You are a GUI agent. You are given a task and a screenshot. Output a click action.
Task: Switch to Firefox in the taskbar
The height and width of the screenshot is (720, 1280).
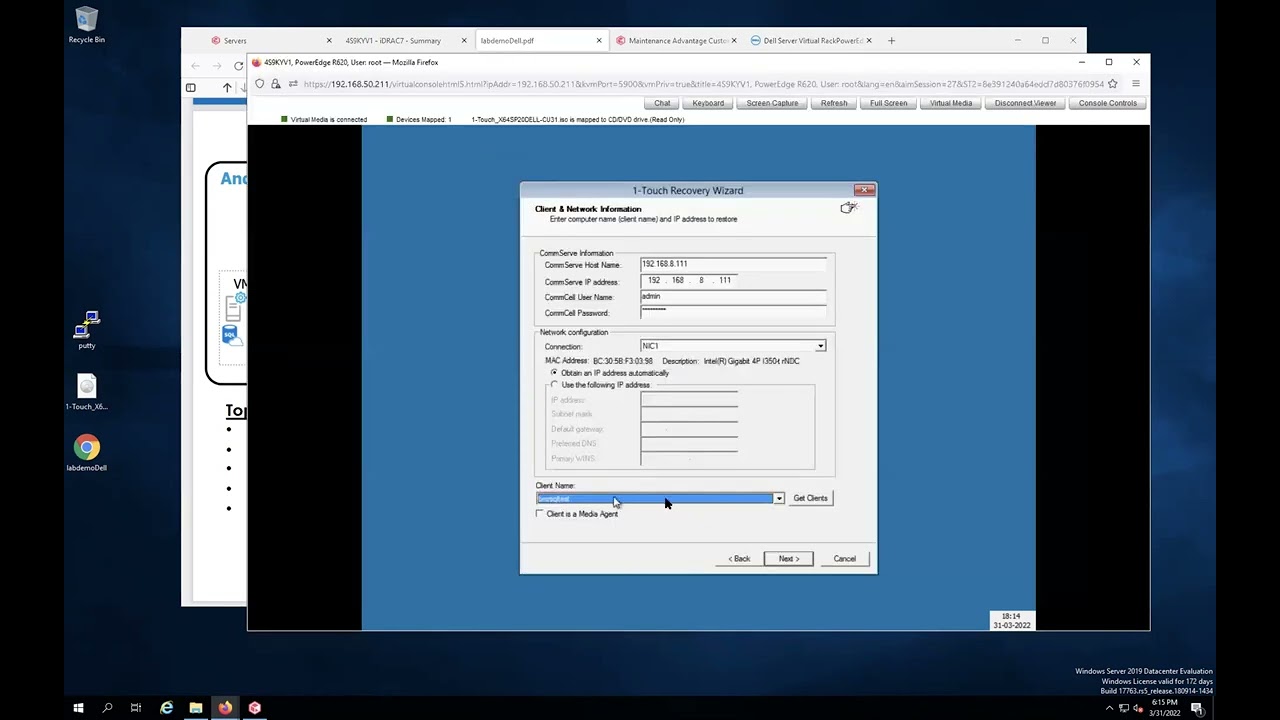click(225, 708)
